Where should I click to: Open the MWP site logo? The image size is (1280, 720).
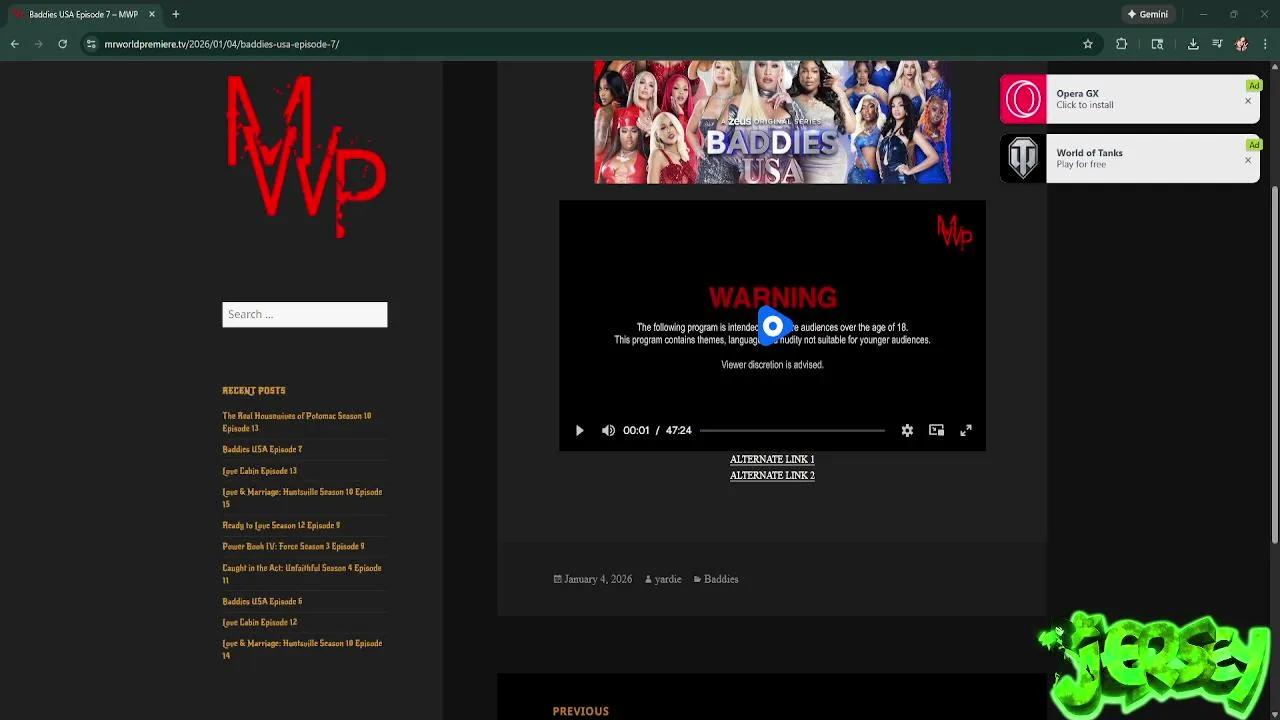[x=305, y=157]
